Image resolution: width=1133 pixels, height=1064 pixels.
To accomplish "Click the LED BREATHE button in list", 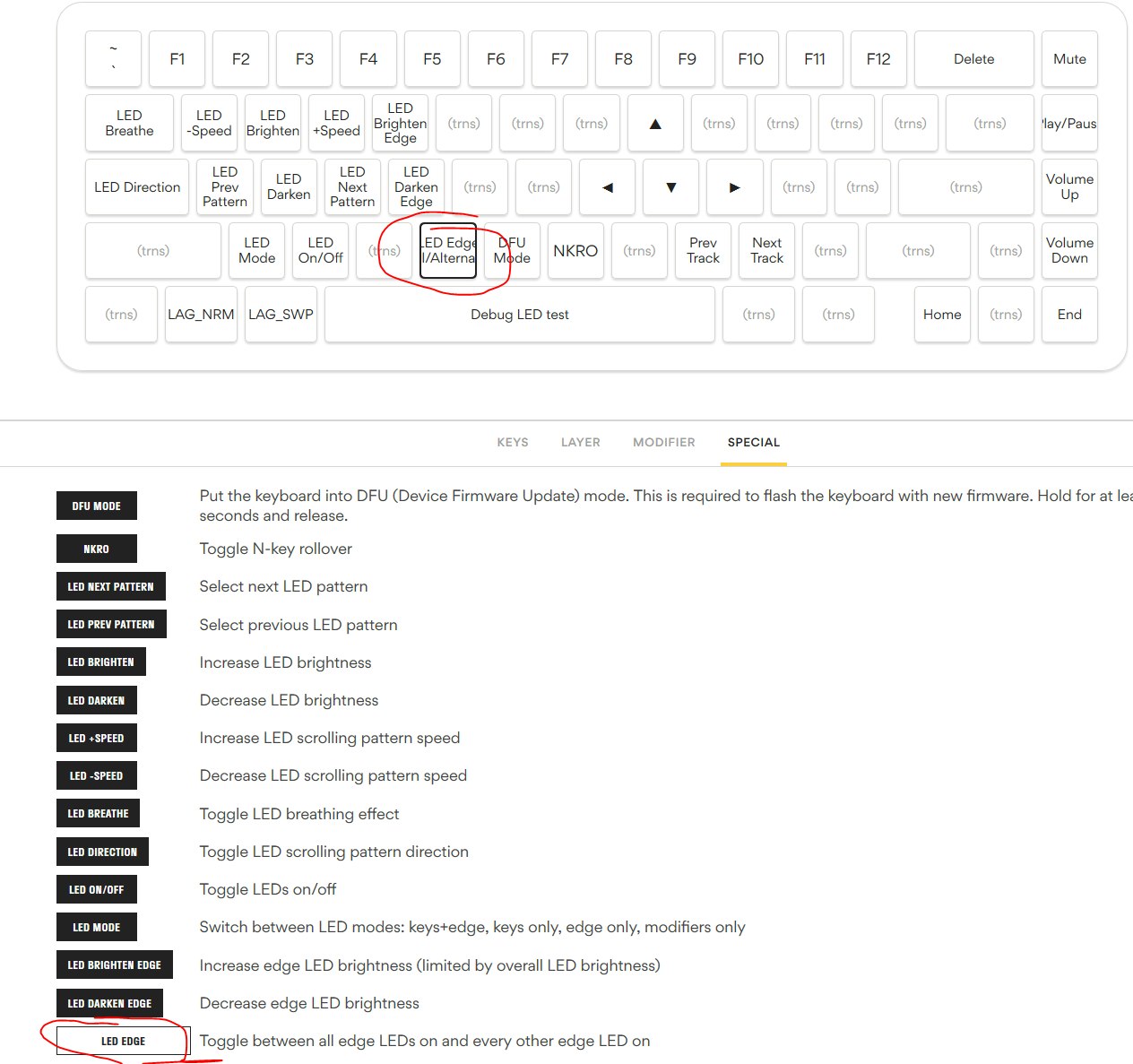I will (99, 813).
